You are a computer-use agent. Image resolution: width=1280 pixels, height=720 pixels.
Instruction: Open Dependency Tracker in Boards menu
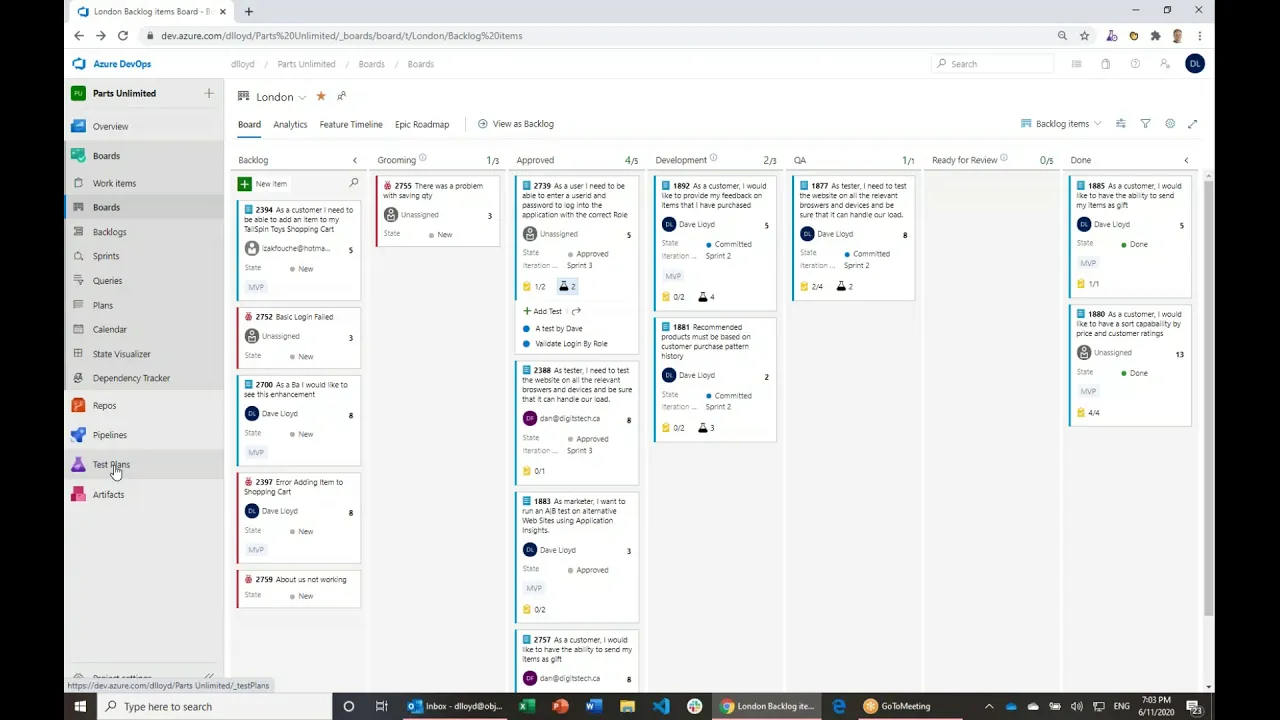(131, 378)
